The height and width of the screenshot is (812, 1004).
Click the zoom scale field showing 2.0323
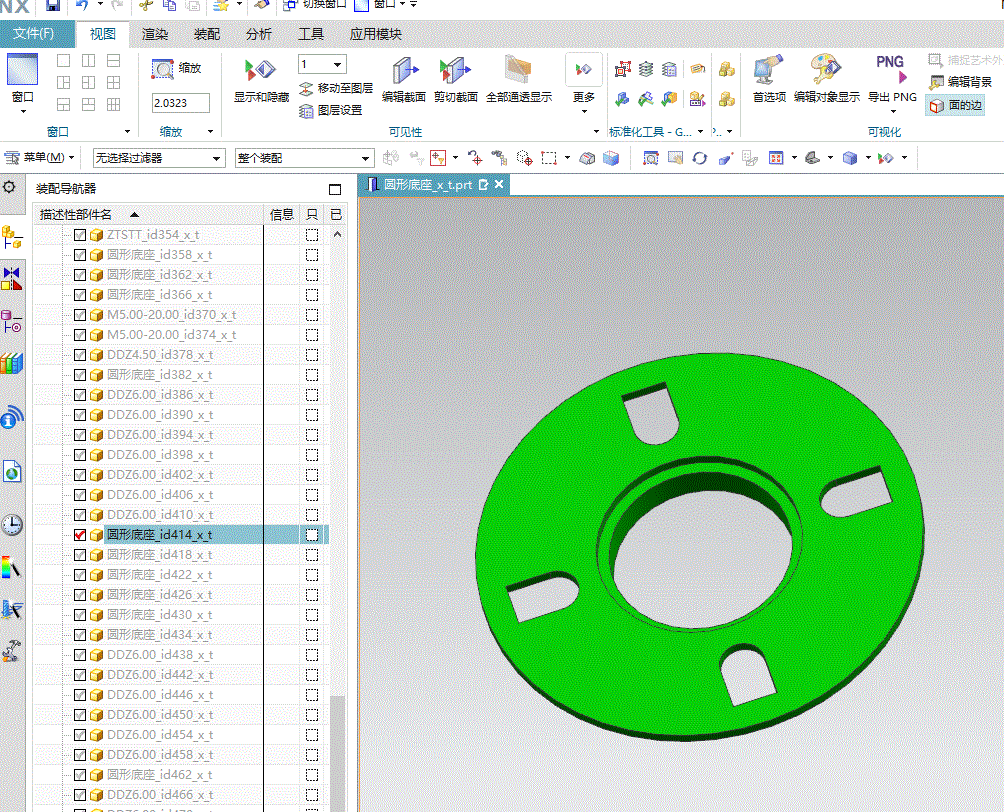point(181,103)
